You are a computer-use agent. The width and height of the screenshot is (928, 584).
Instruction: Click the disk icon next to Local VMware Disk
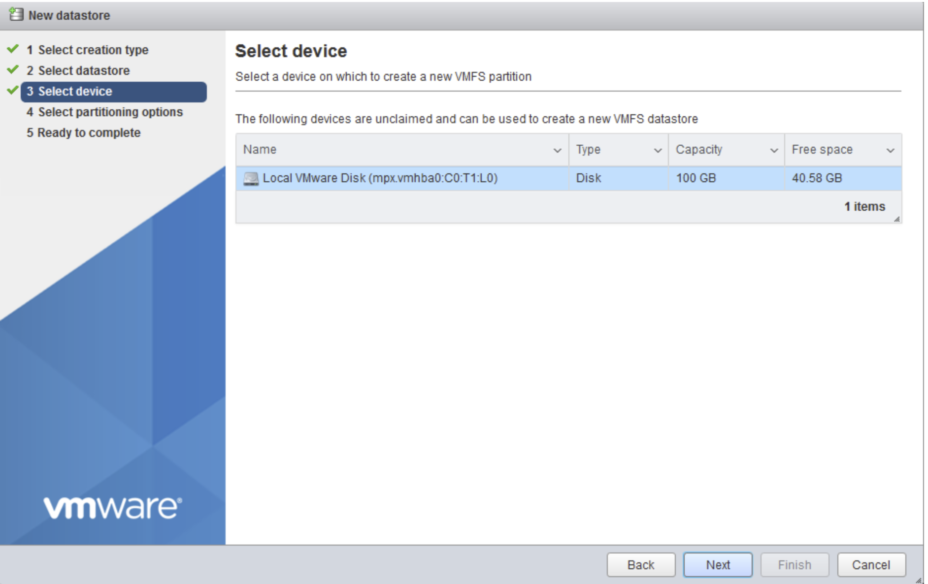(252, 178)
